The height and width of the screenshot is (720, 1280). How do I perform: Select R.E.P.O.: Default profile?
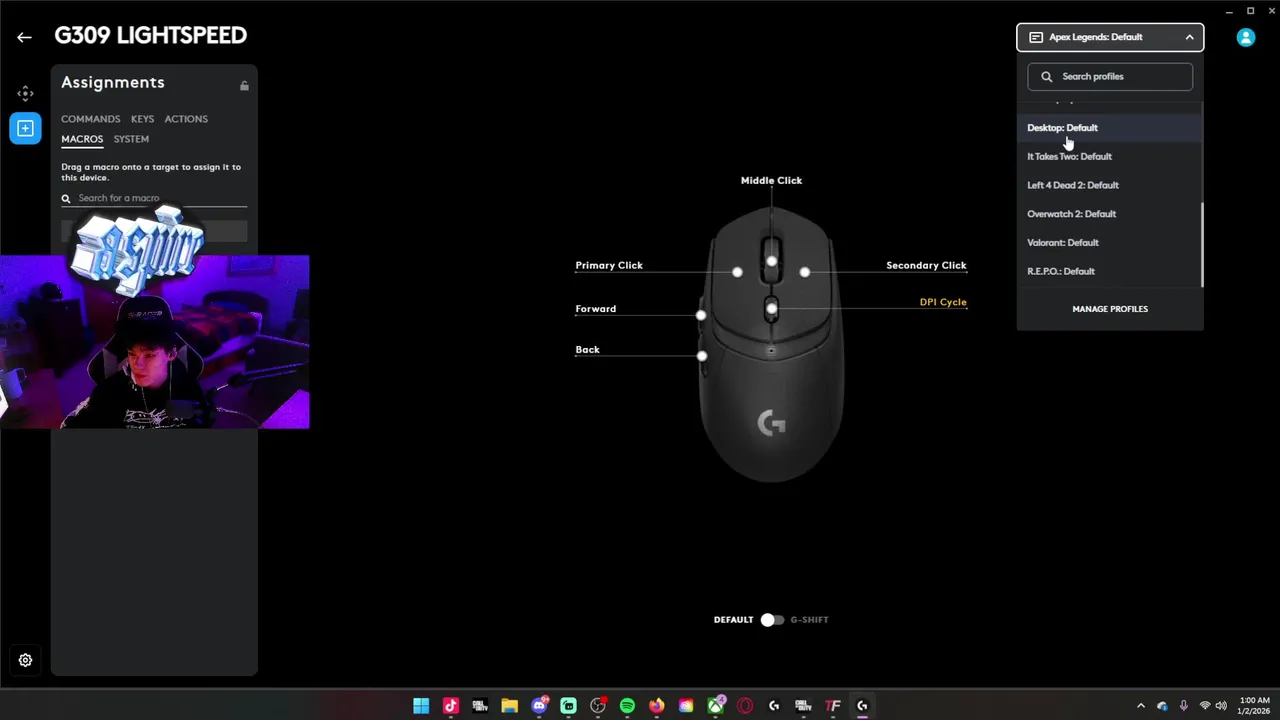point(1109,271)
